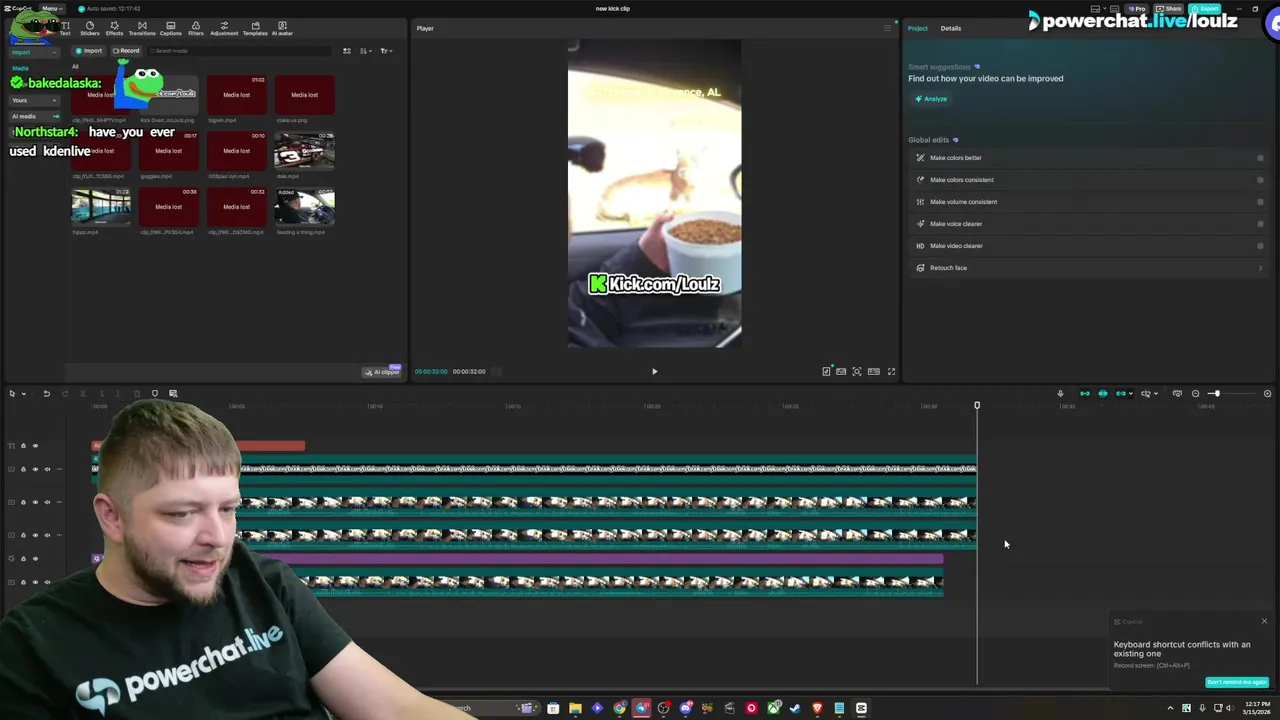1280x720 pixels.
Task: Open the Effects panel
Action: coord(115,28)
